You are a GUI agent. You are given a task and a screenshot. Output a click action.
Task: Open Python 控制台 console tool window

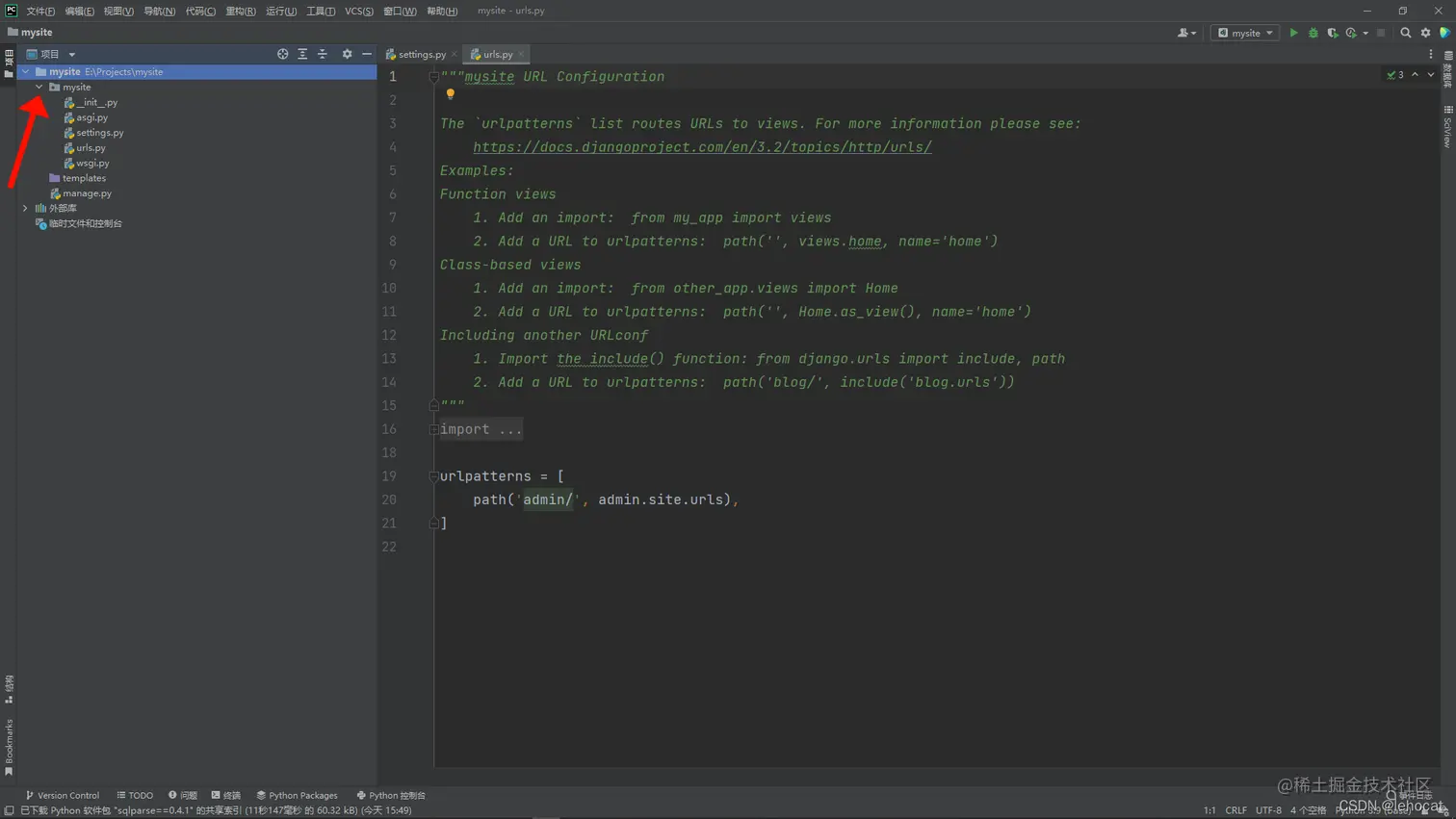click(x=391, y=796)
